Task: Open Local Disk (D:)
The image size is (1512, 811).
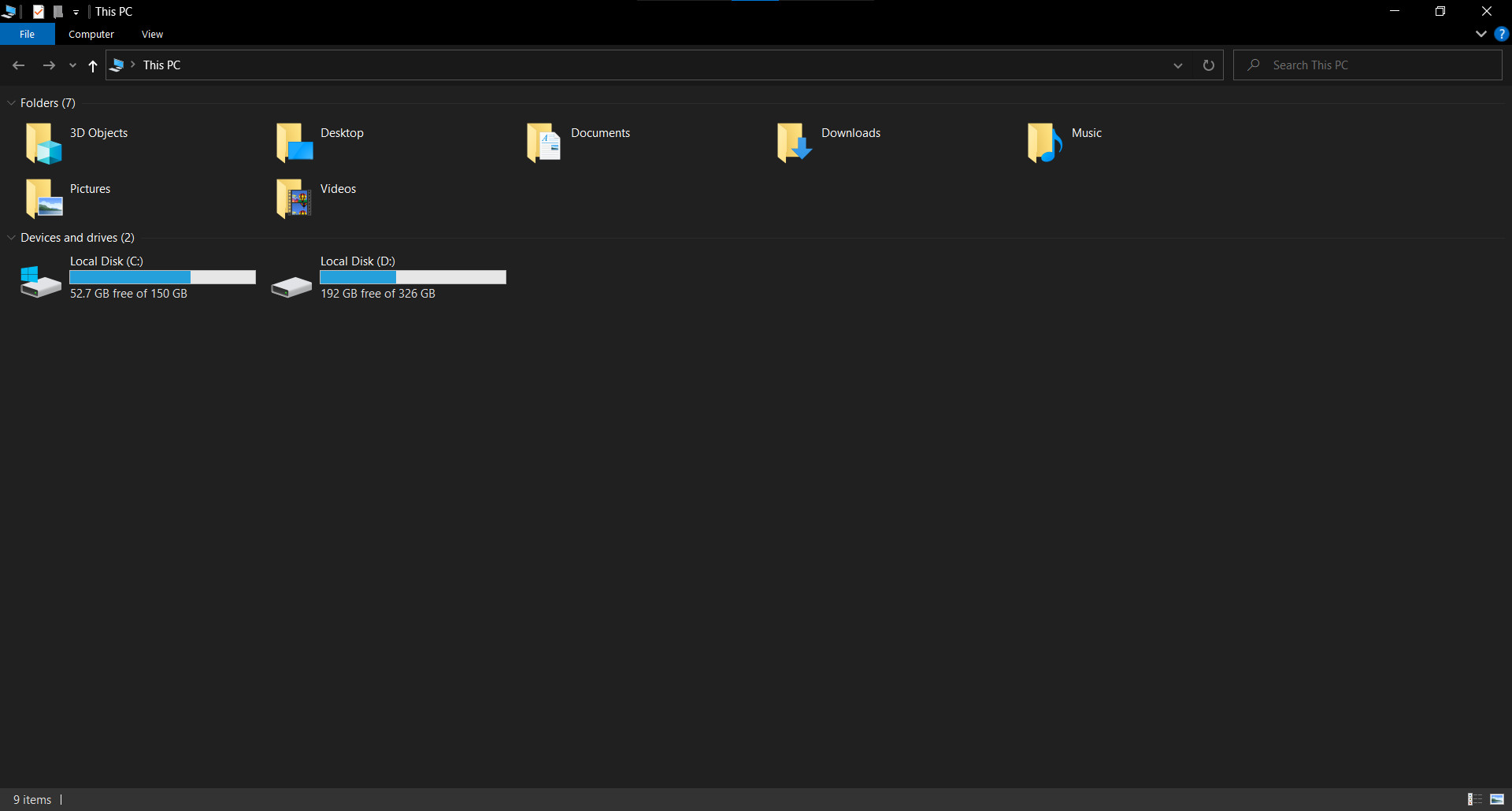Action: click(357, 261)
